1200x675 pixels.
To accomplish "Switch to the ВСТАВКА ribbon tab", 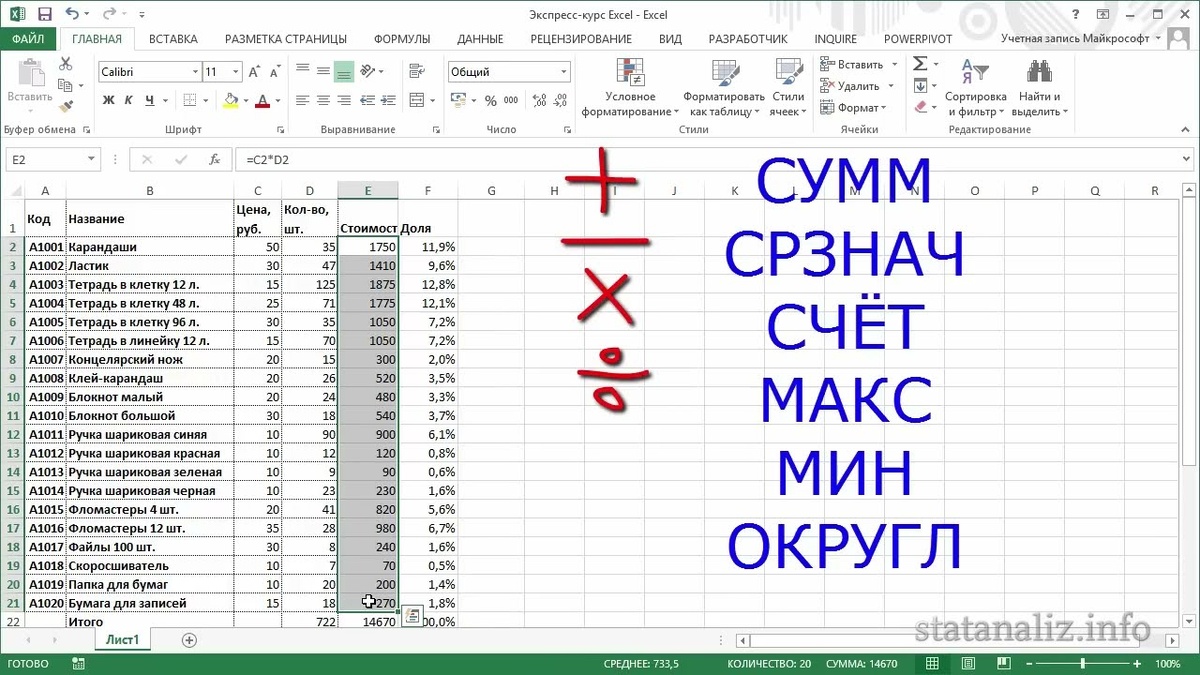I will point(172,39).
